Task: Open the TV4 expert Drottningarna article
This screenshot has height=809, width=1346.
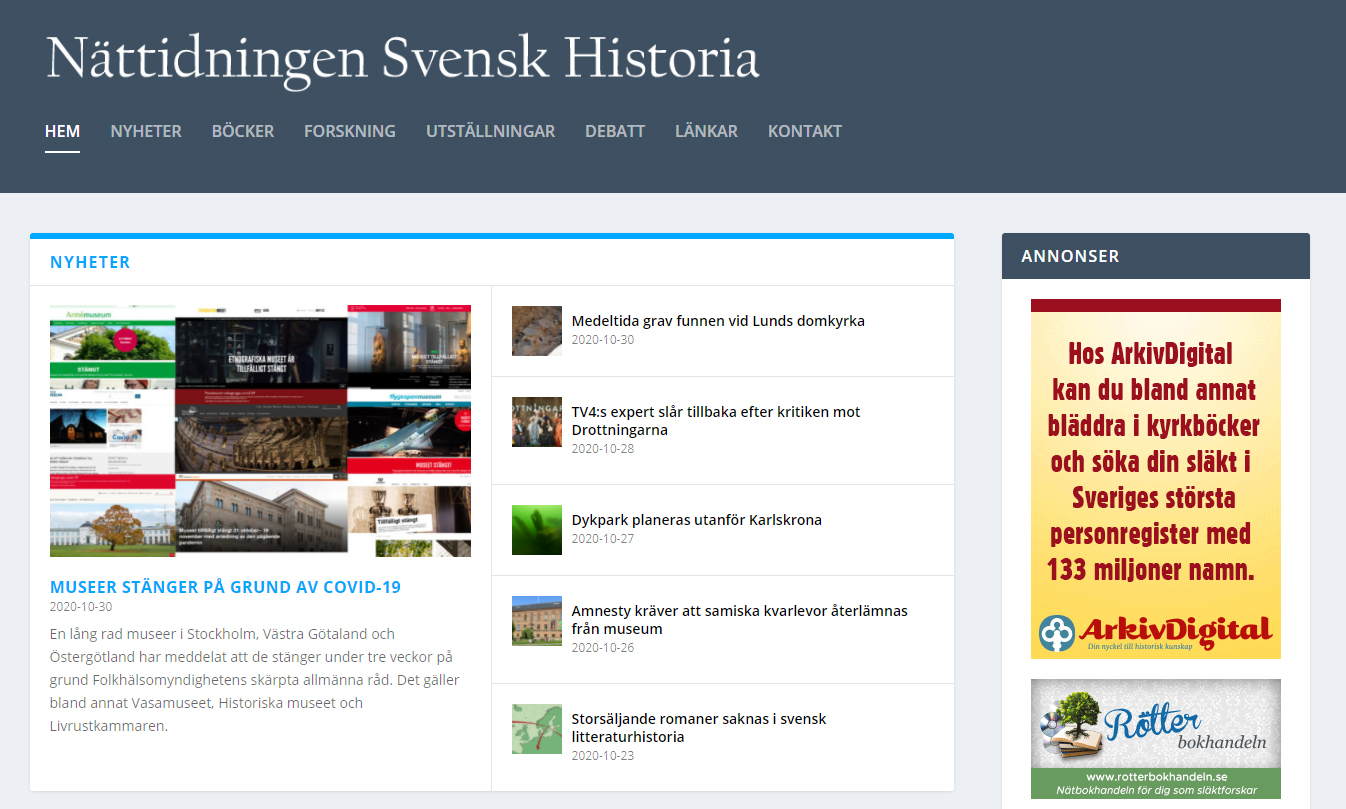Action: pos(716,421)
